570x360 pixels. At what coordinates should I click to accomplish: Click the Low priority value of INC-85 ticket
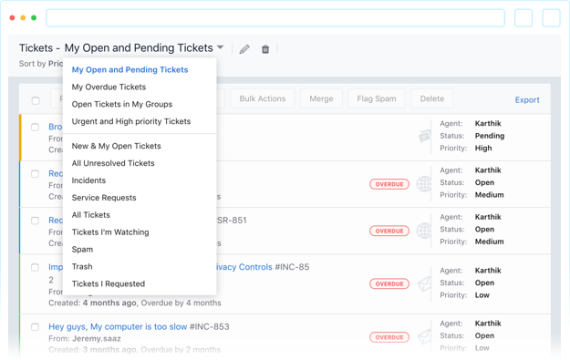point(482,295)
